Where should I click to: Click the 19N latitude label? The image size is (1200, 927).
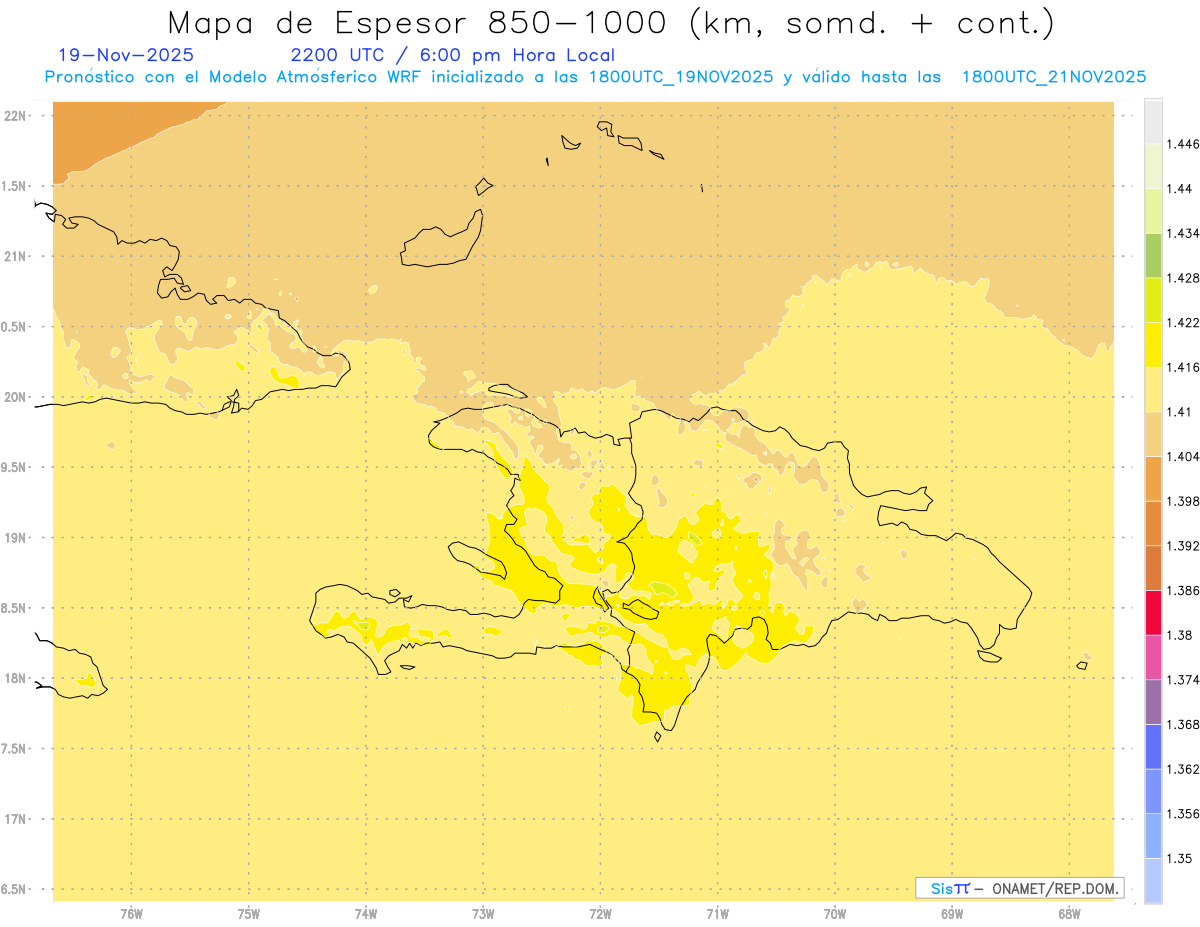coord(15,538)
